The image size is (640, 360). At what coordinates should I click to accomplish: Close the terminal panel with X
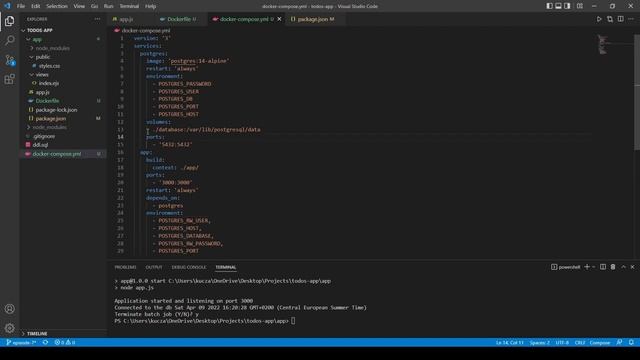point(633,267)
